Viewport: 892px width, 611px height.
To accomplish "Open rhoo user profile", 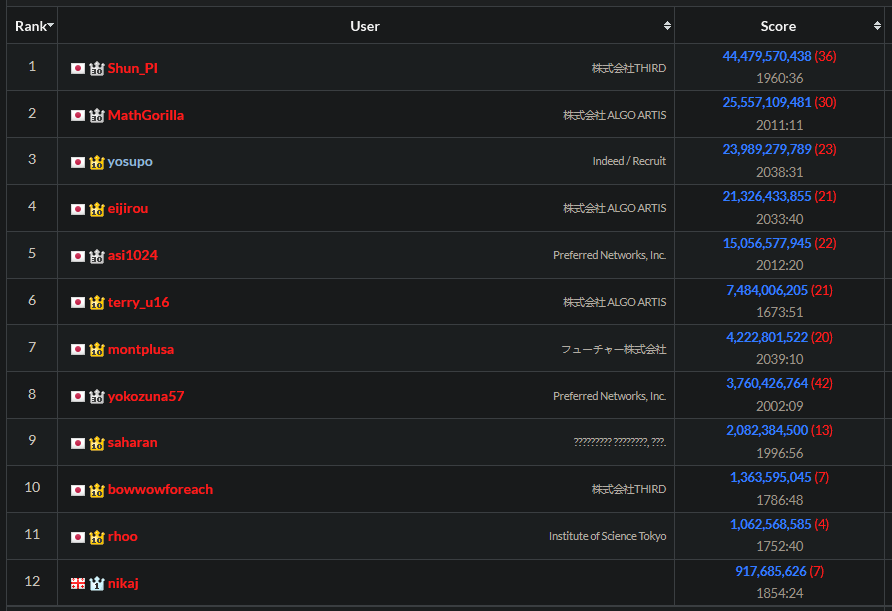I will click(122, 536).
